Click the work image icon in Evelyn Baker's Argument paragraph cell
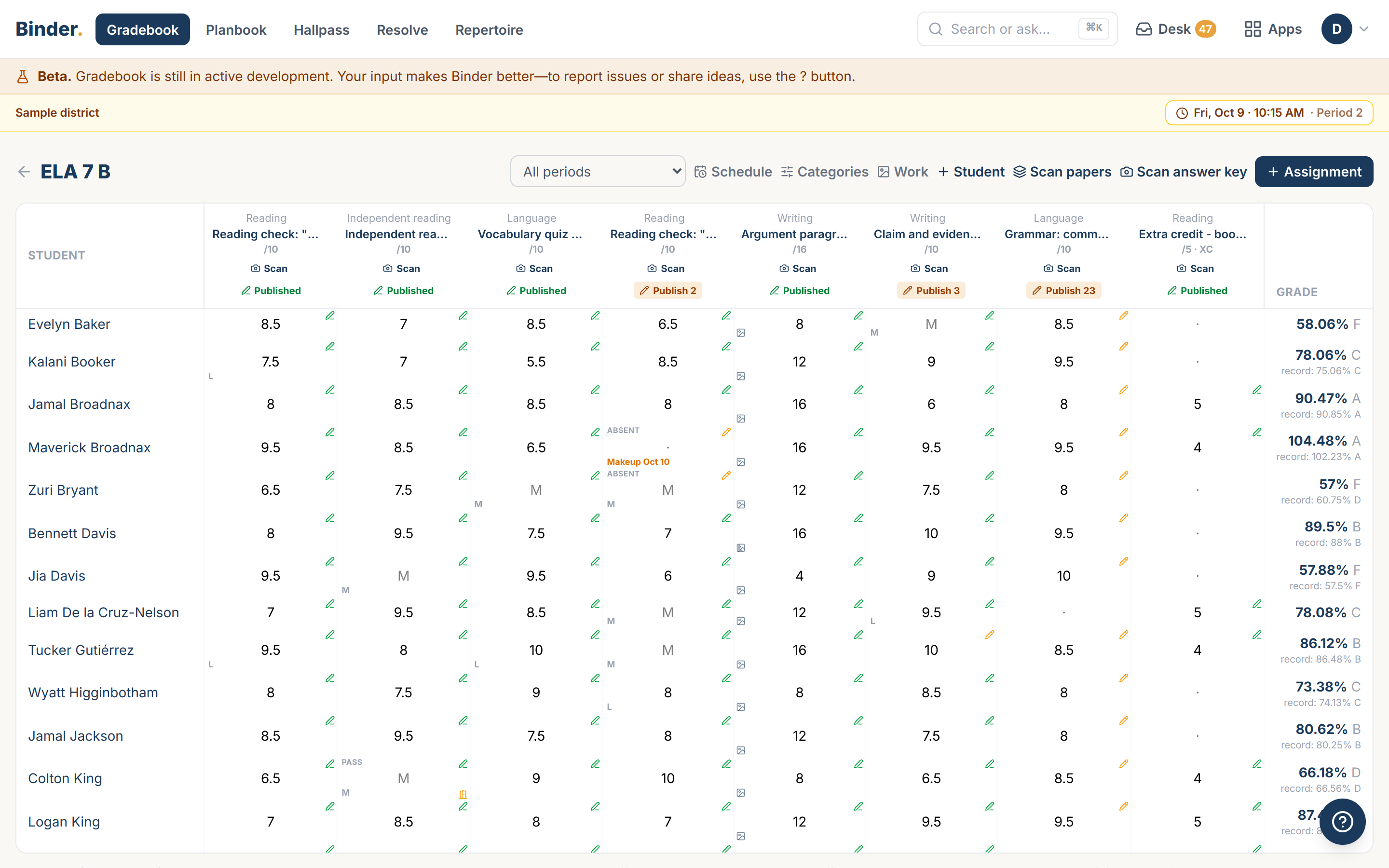 click(x=741, y=333)
